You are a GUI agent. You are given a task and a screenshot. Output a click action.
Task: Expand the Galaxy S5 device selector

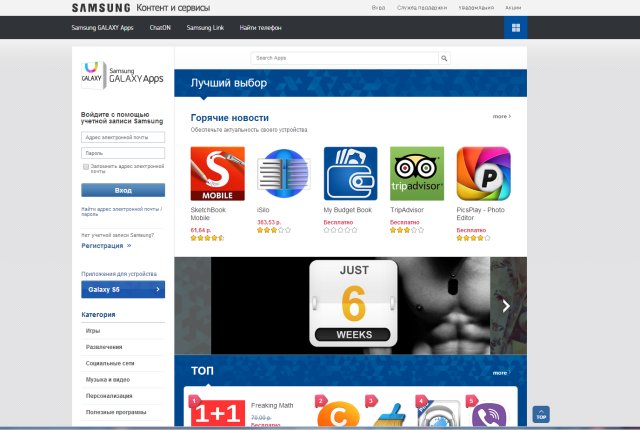(x=123, y=289)
